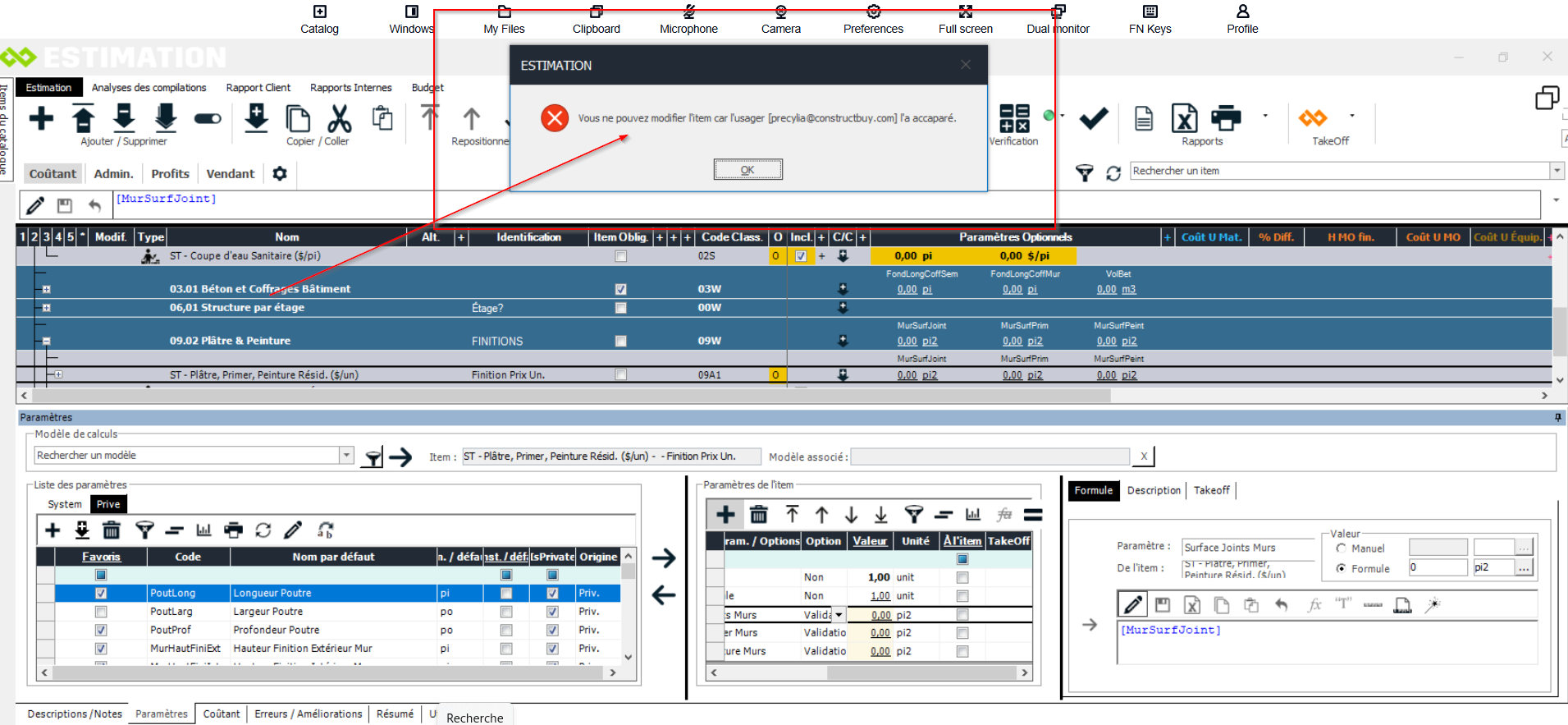Open the Takeoff tab in formula panel

(x=1211, y=490)
